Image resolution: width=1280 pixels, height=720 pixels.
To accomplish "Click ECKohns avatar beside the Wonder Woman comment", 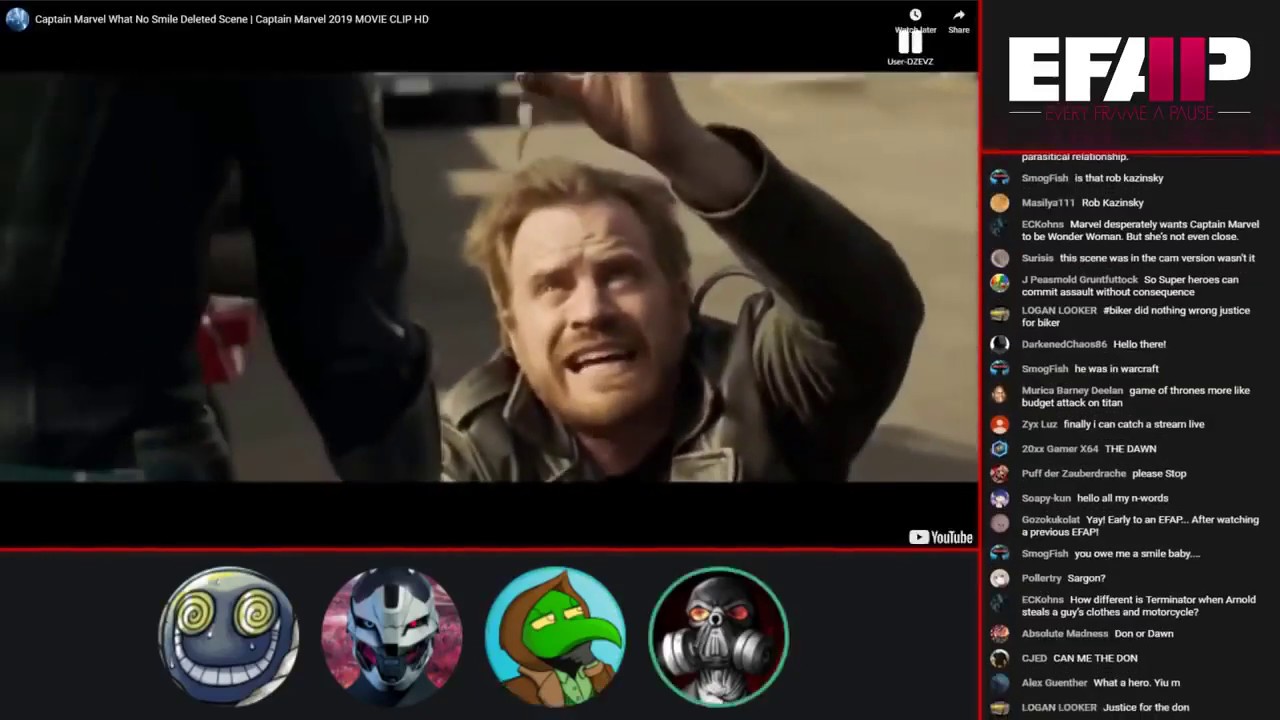I will tap(999, 227).
